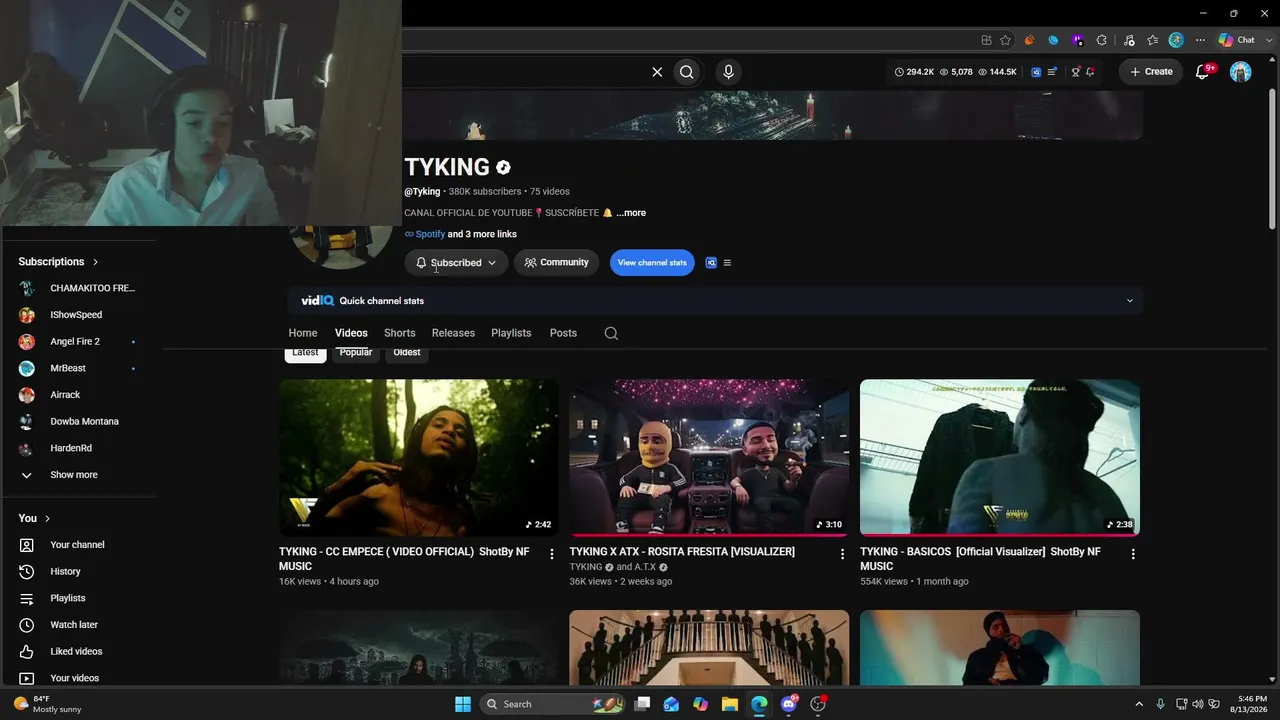The image size is (1280, 720).
Task: Click the vidIQ trophy icon
Action: click(1076, 72)
